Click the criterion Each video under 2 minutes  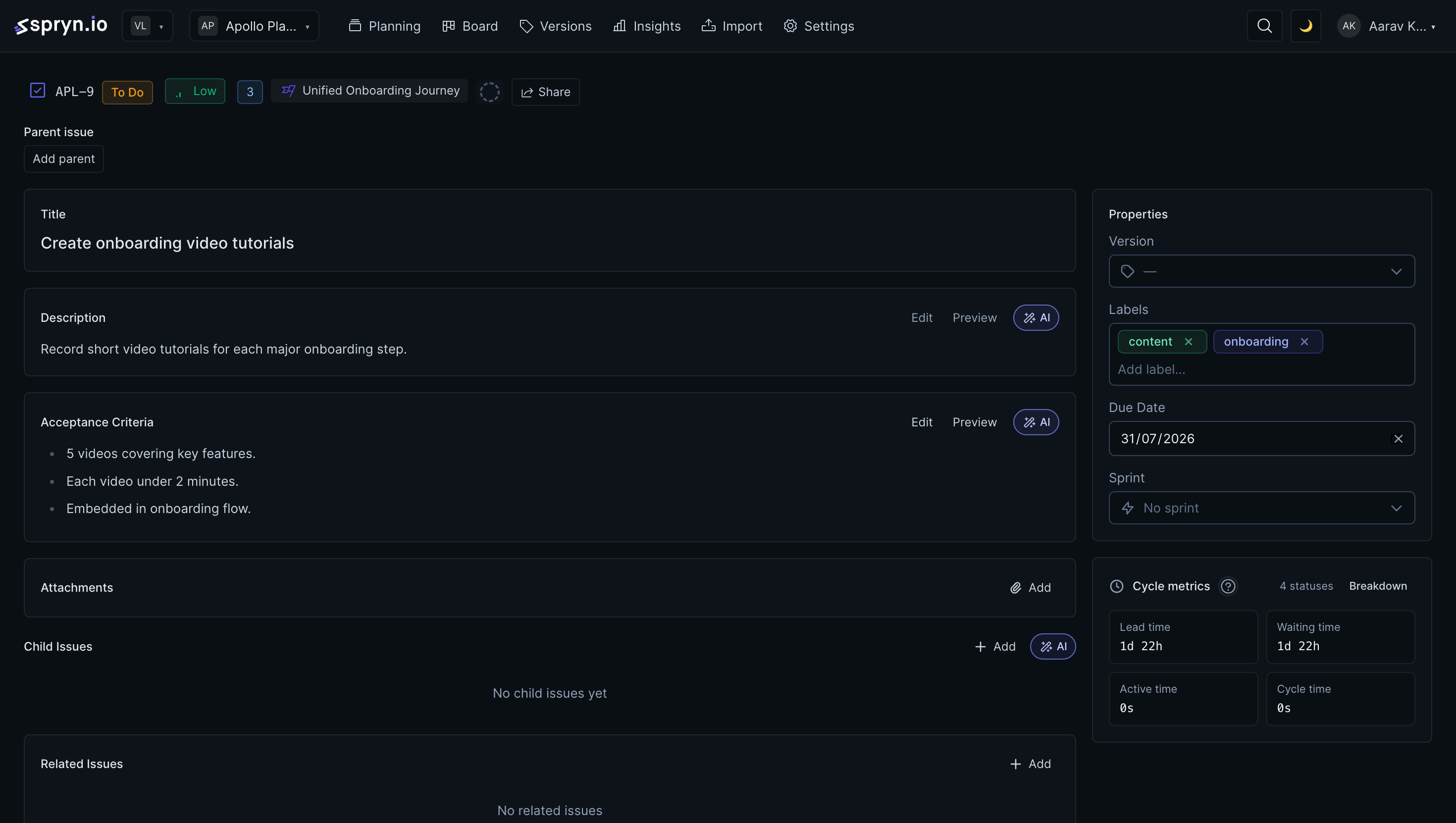[x=152, y=481]
